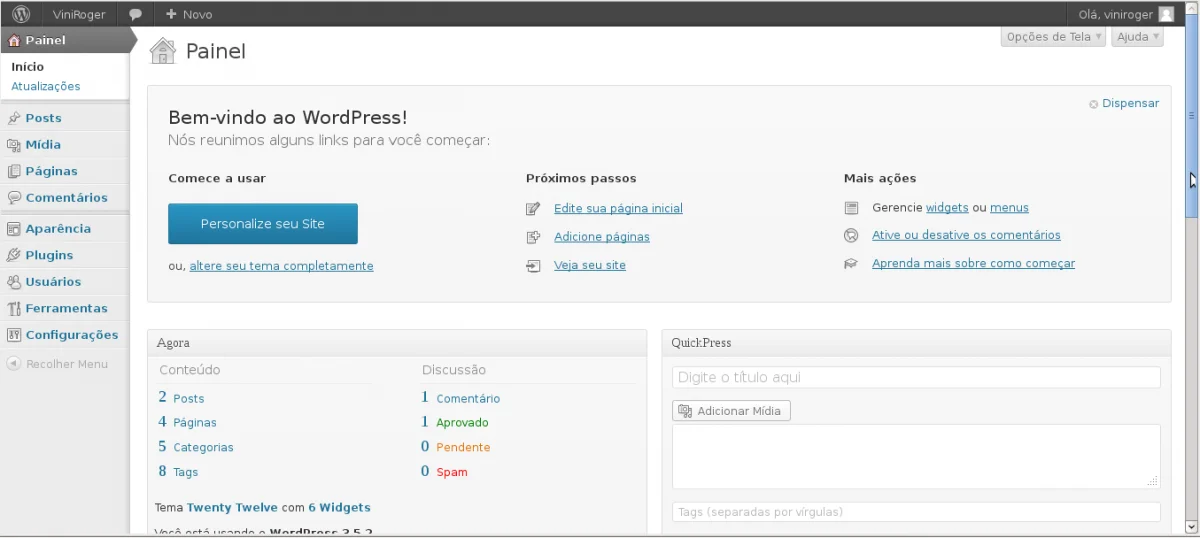Image resolution: width=1200 pixels, height=538 pixels.
Task: Click the Plugins plug icon in sidebar
Action: [14, 255]
